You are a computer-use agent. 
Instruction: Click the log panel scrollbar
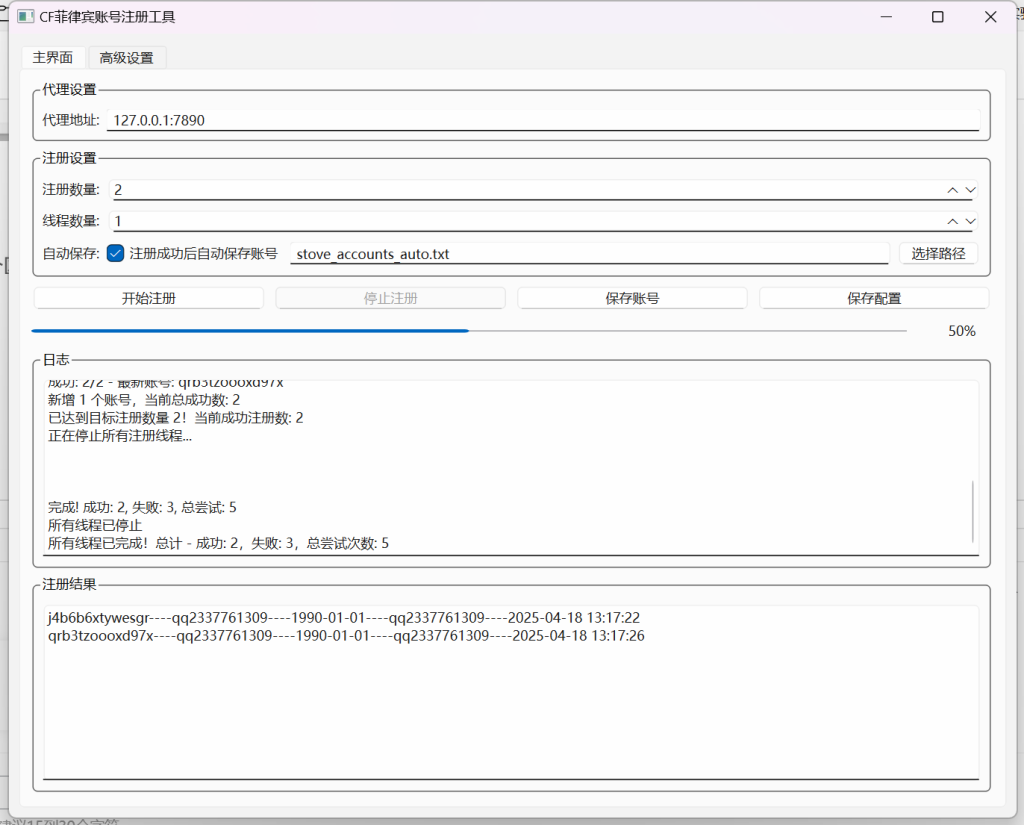pos(973,511)
